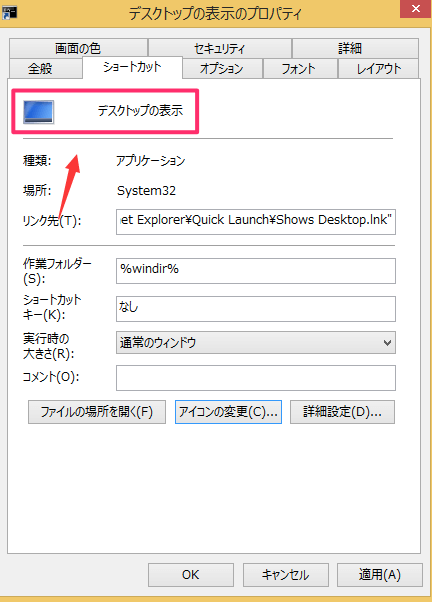
Task: Click the title bar window icon
Action: coord(10,13)
